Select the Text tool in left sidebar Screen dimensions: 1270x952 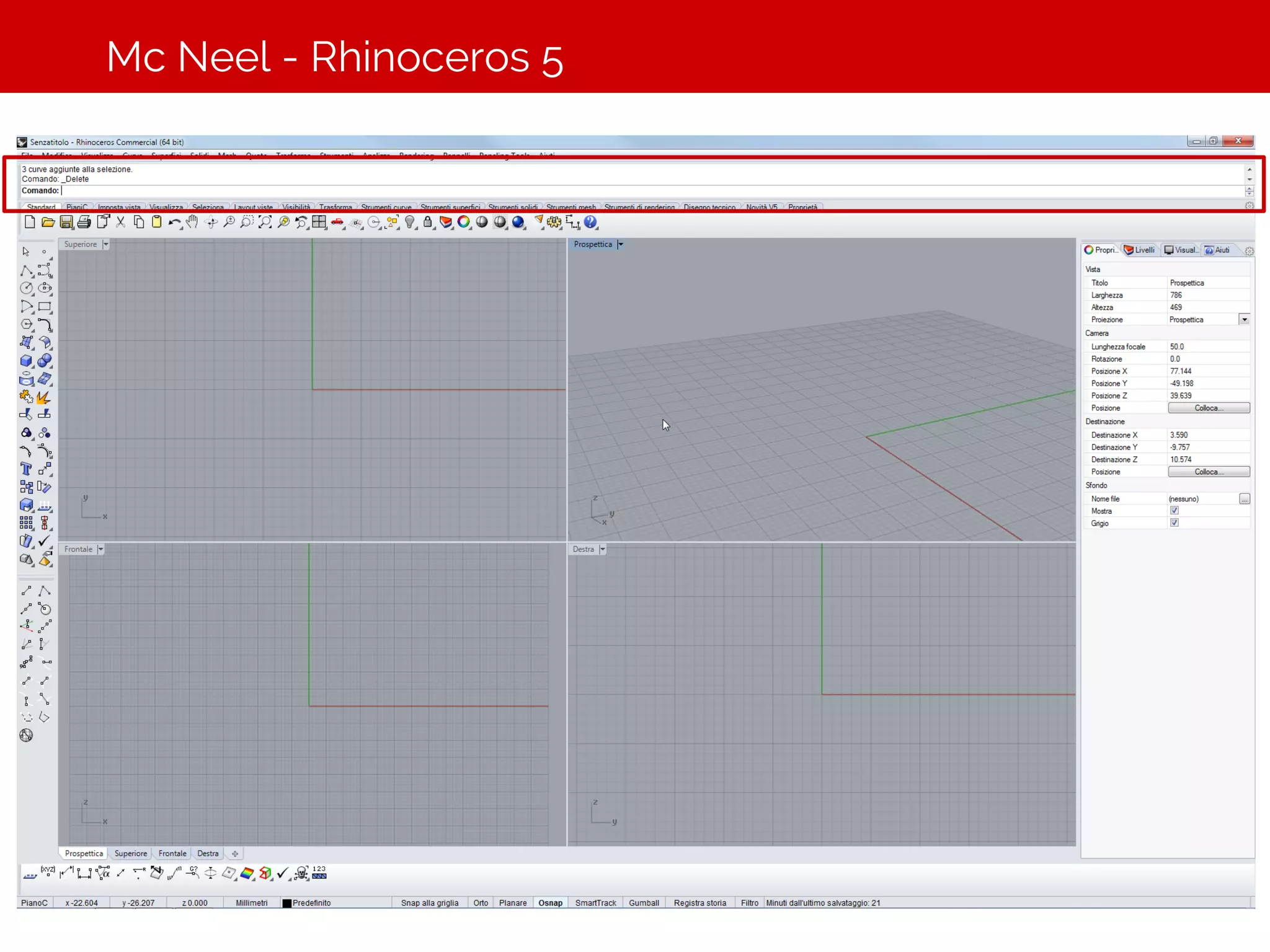(x=26, y=469)
